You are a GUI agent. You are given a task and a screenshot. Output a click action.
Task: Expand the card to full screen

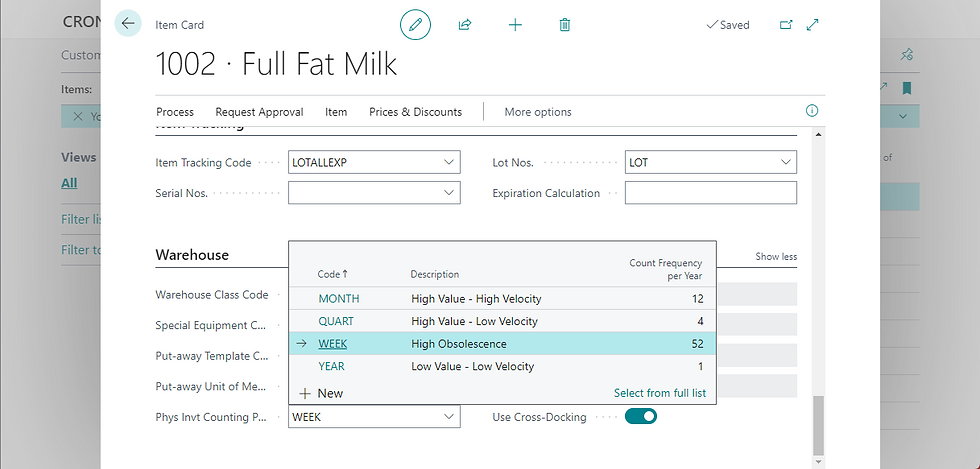(812, 24)
